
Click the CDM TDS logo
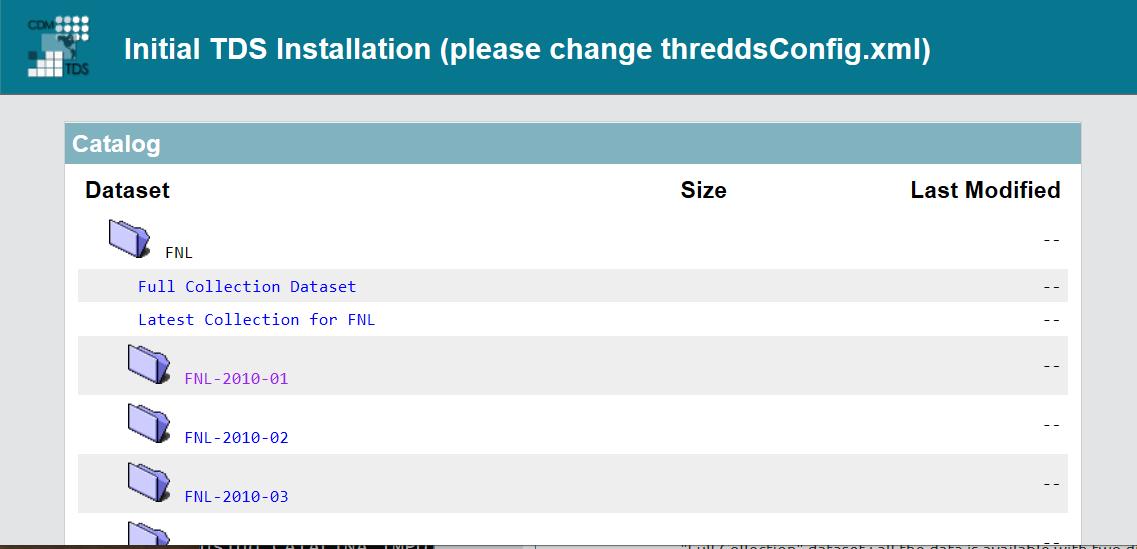click(x=59, y=46)
